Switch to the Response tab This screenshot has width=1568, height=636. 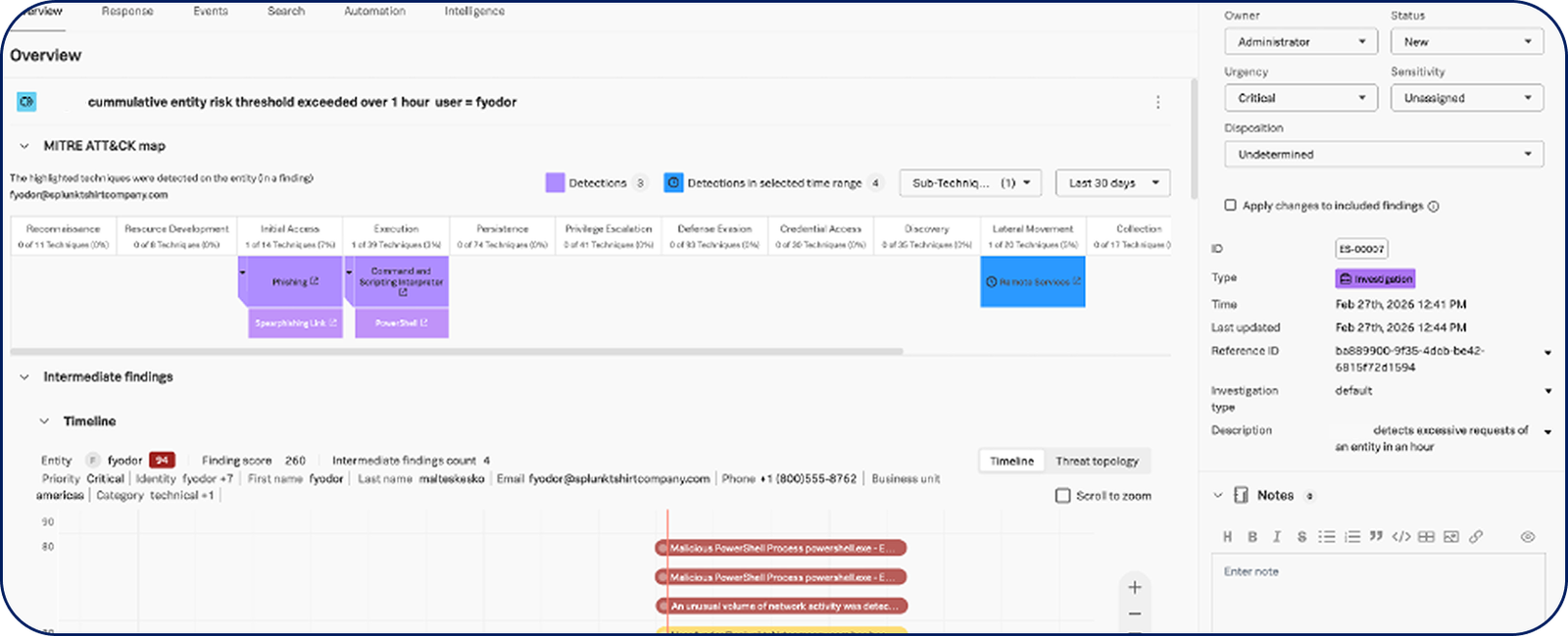coord(127,12)
